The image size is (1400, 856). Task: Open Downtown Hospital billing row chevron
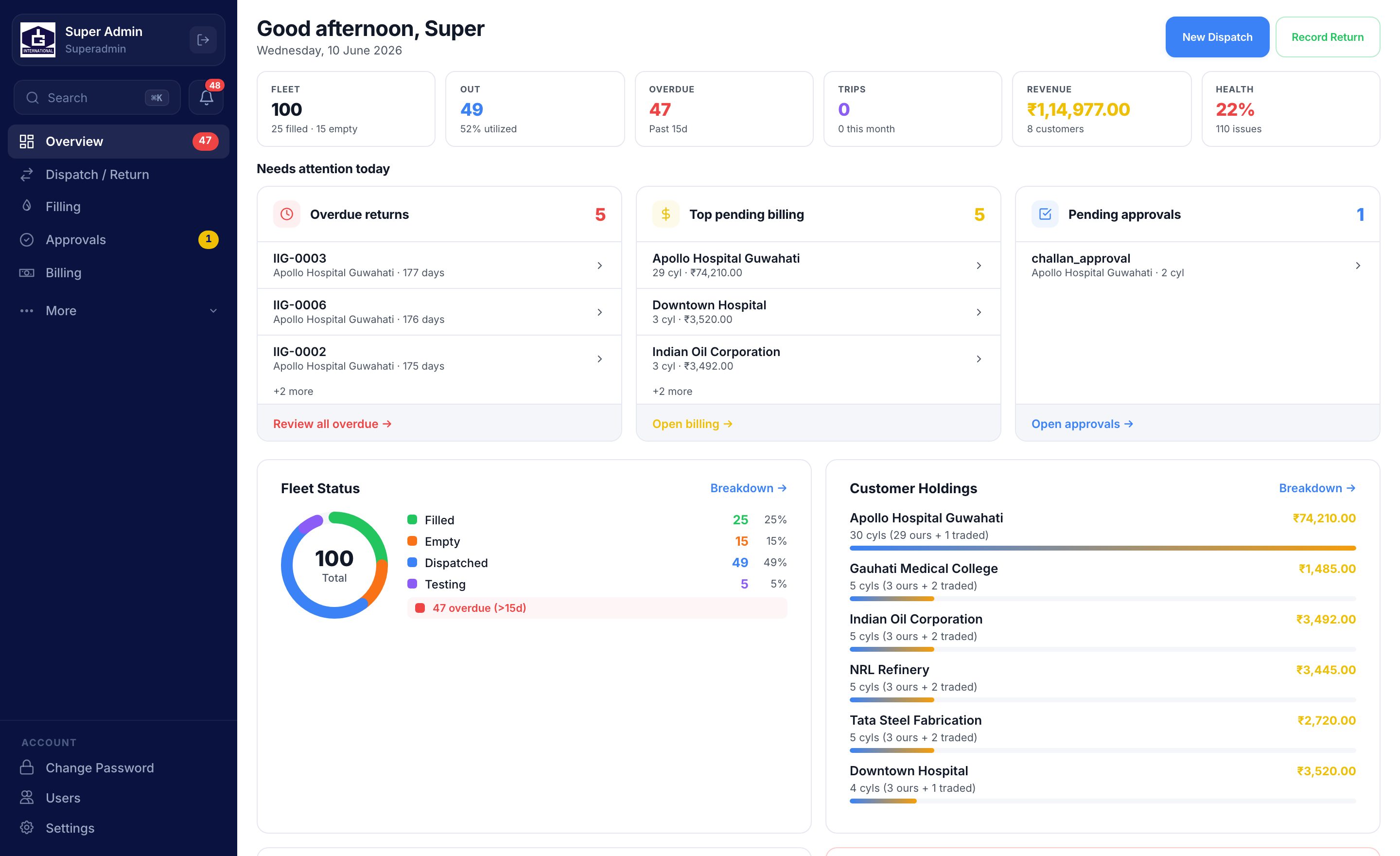pyautogui.click(x=979, y=312)
